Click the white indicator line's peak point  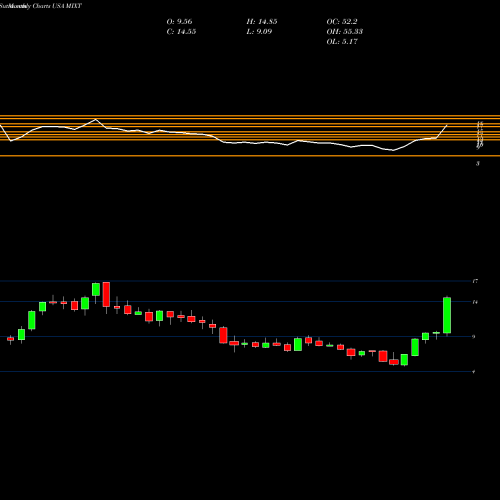(x=96, y=119)
